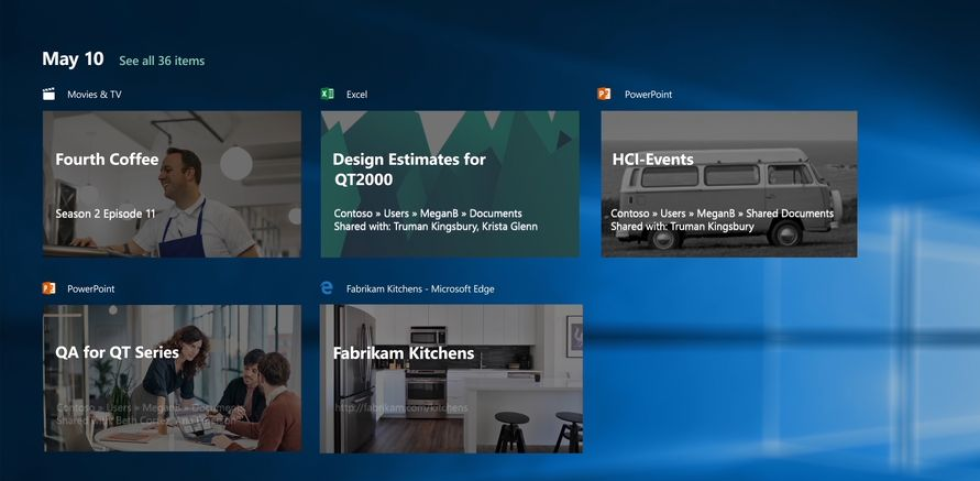Click the Fabrikam Kitchens - Microsoft Edge label
The image size is (980, 481).
[x=420, y=289]
